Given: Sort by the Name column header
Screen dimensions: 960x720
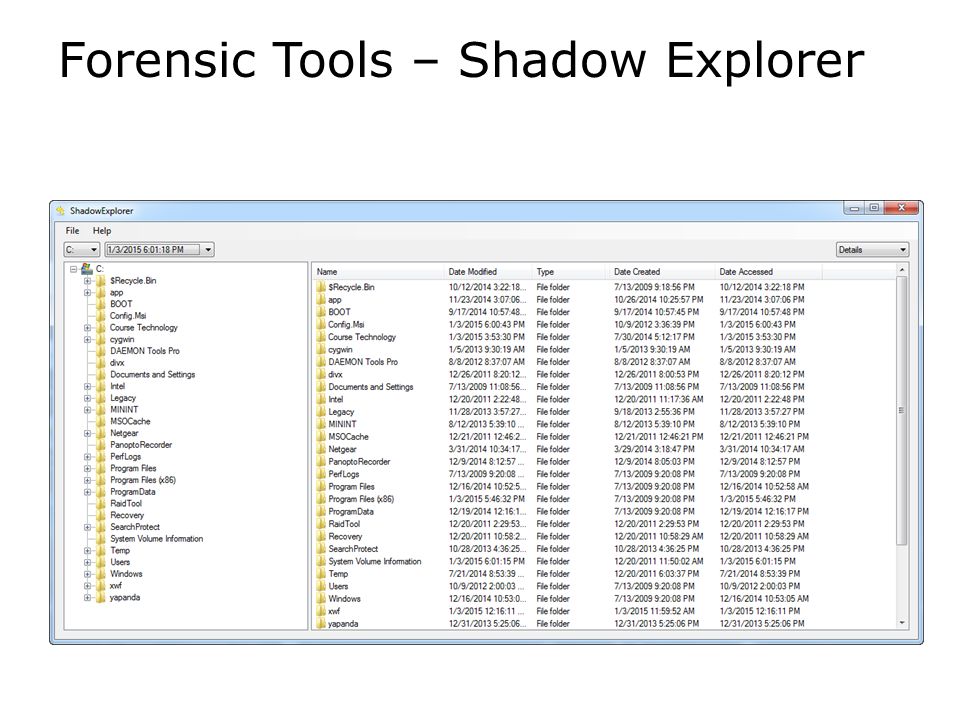Looking at the screenshot, I should coord(378,272).
